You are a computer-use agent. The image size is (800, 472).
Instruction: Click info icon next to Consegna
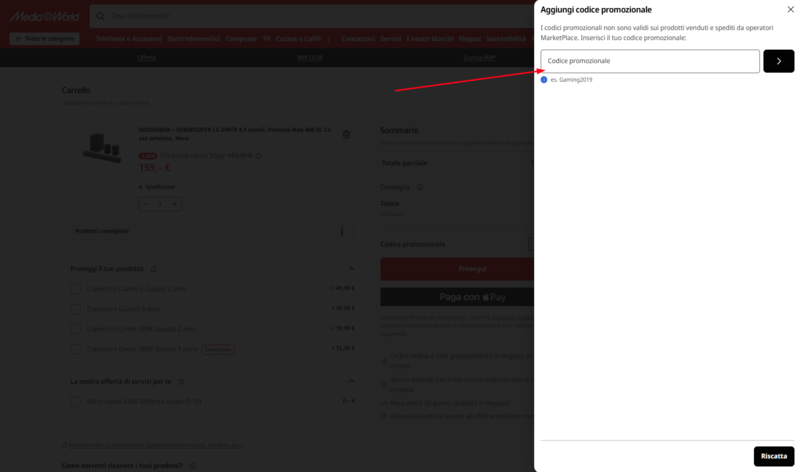(420, 187)
